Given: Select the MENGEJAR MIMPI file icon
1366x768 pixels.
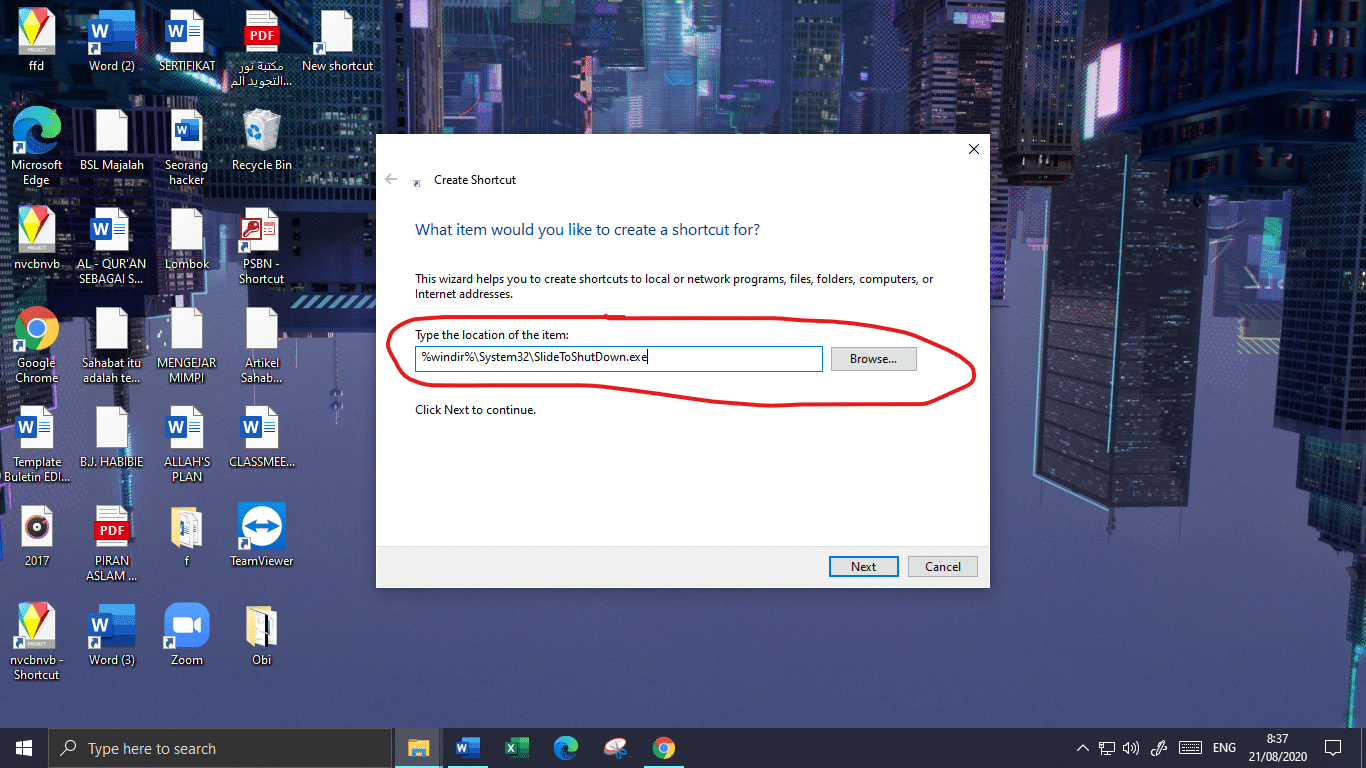Looking at the screenshot, I should pyautogui.click(x=187, y=345).
